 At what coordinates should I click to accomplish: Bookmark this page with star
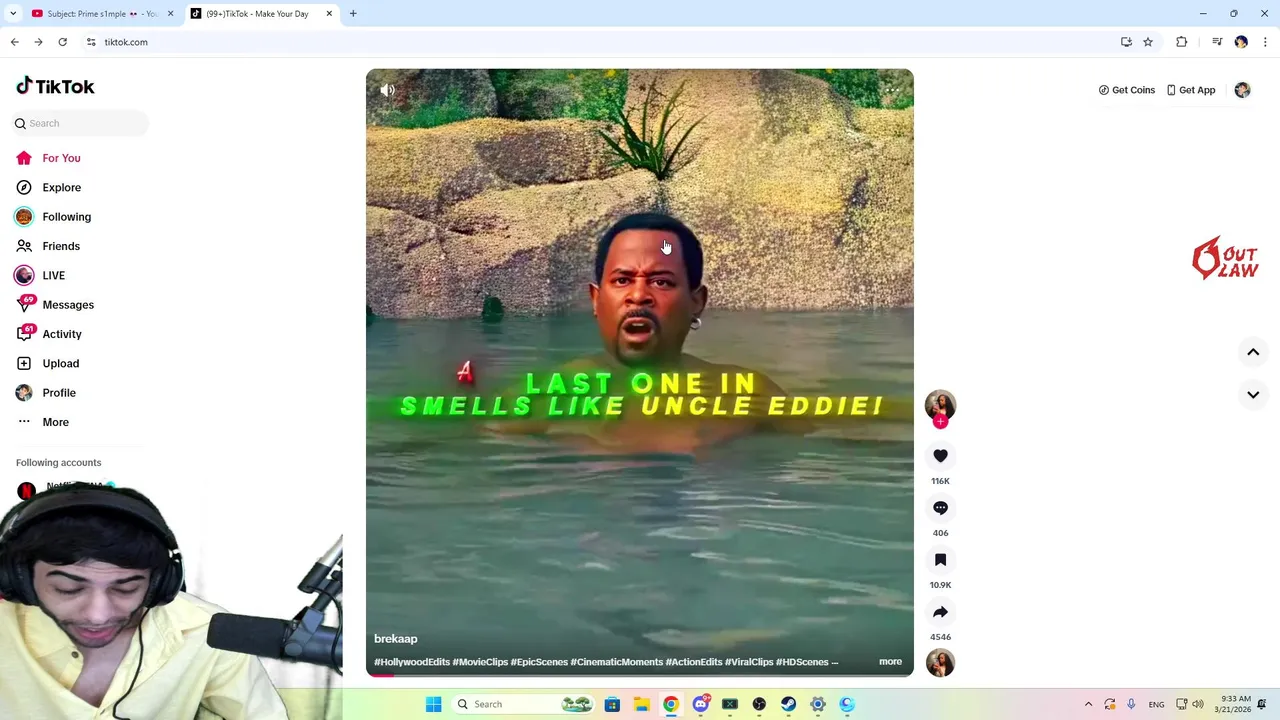[x=1148, y=42]
